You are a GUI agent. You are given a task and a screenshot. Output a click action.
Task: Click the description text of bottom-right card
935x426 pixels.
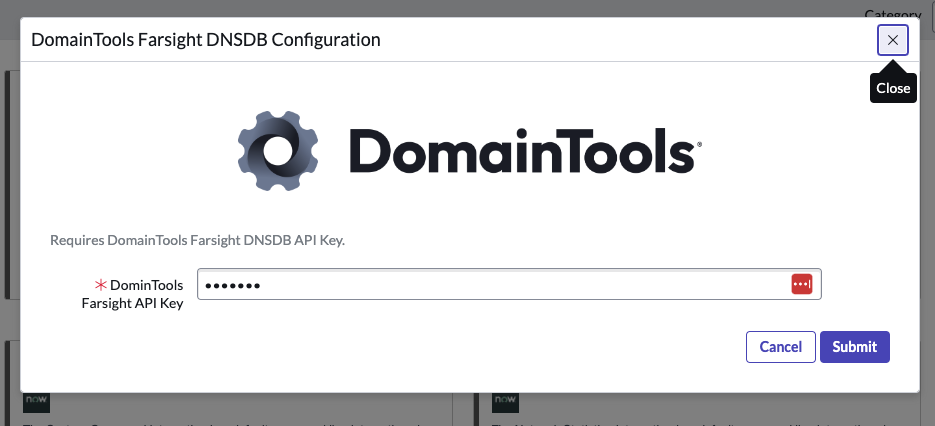(700, 422)
